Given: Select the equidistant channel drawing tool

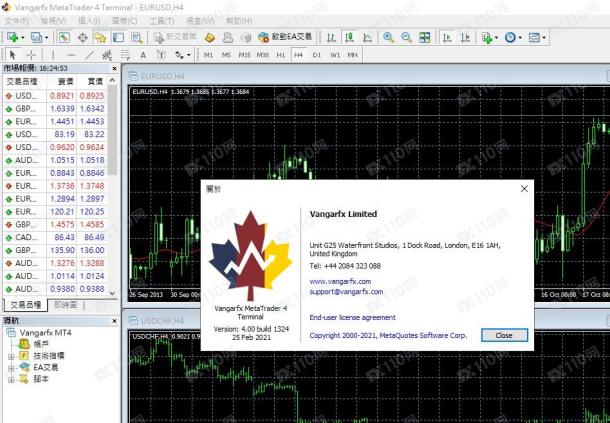Looking at the screenshot, I should 107,55.
